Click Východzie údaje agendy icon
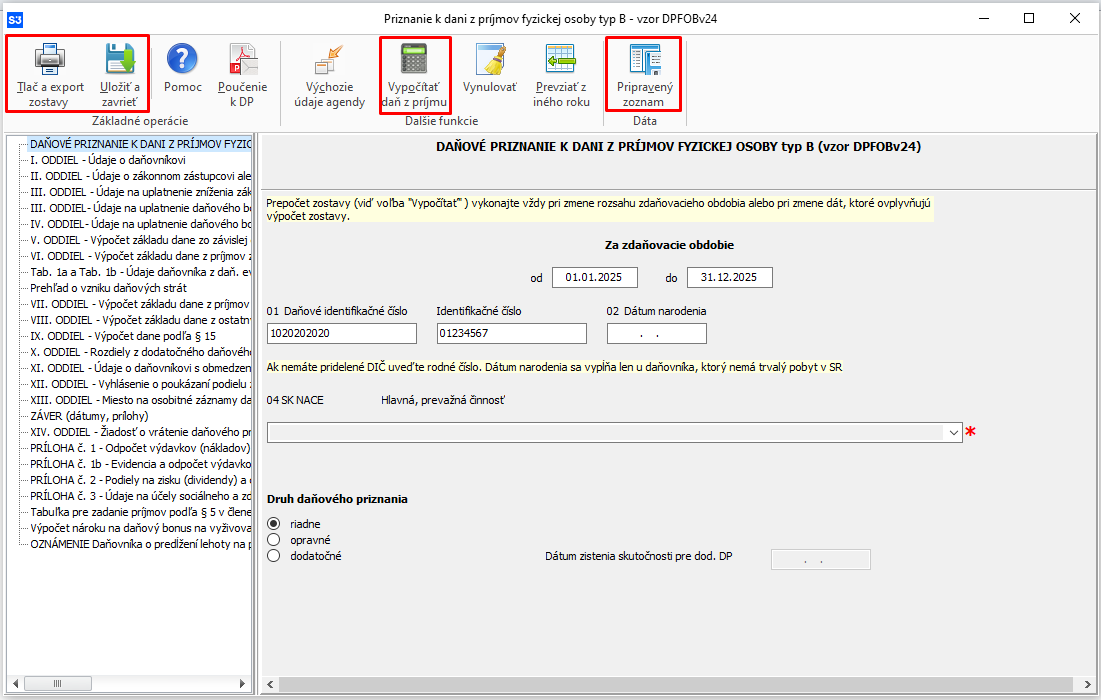 tap(329, 62)
